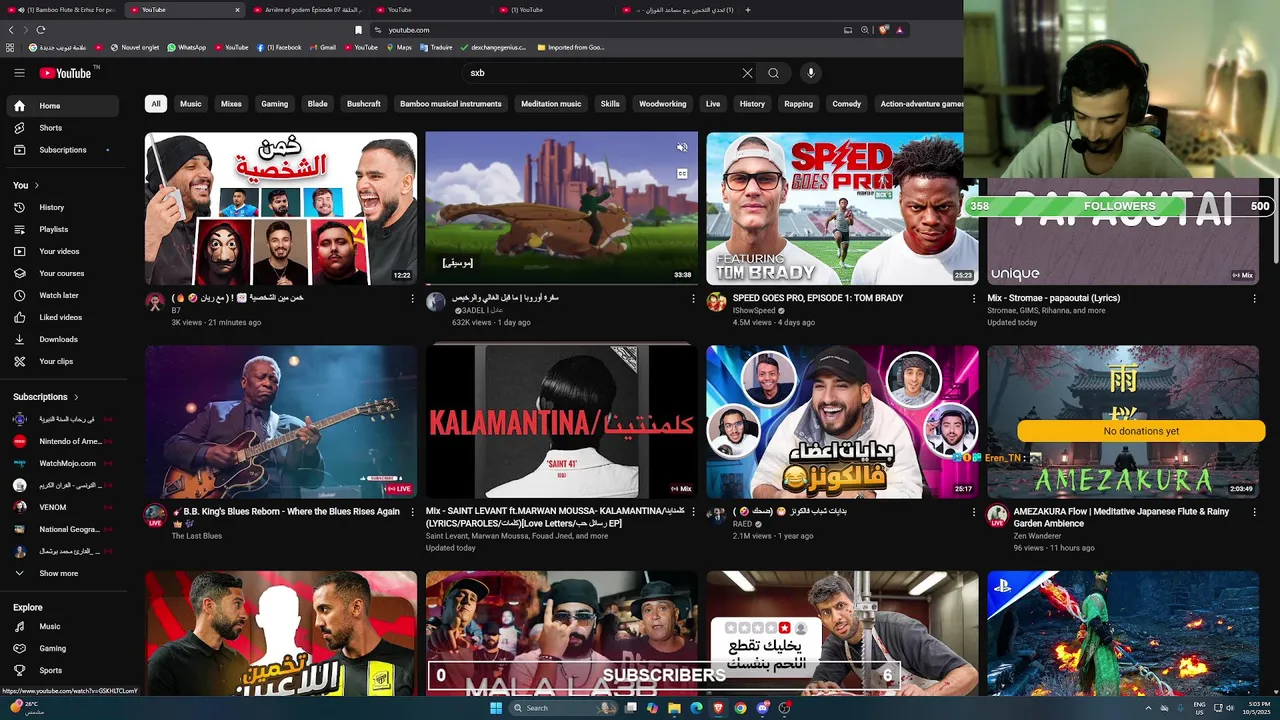Open Your videos in the sidebar

click(64, 251)
